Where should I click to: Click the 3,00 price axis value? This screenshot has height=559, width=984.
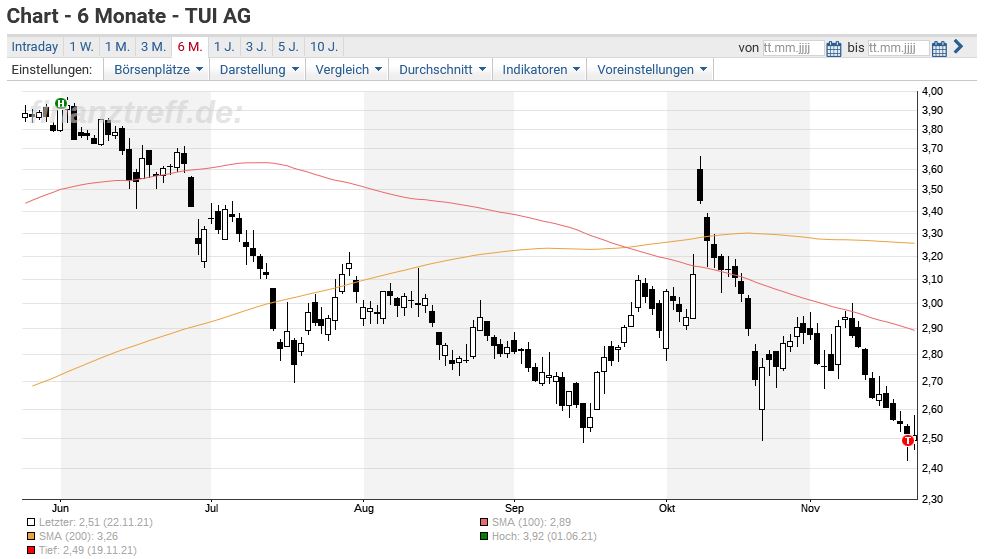pyautogui.click(x=933, y=304)
